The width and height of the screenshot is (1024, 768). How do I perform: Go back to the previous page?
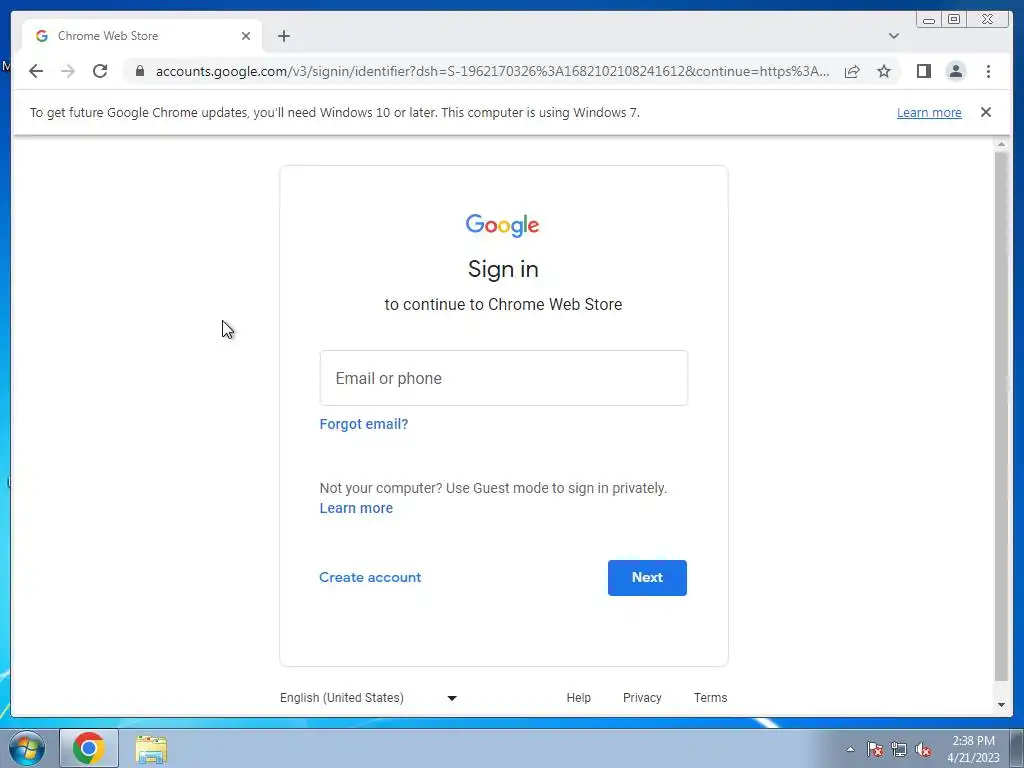(36, 71)
